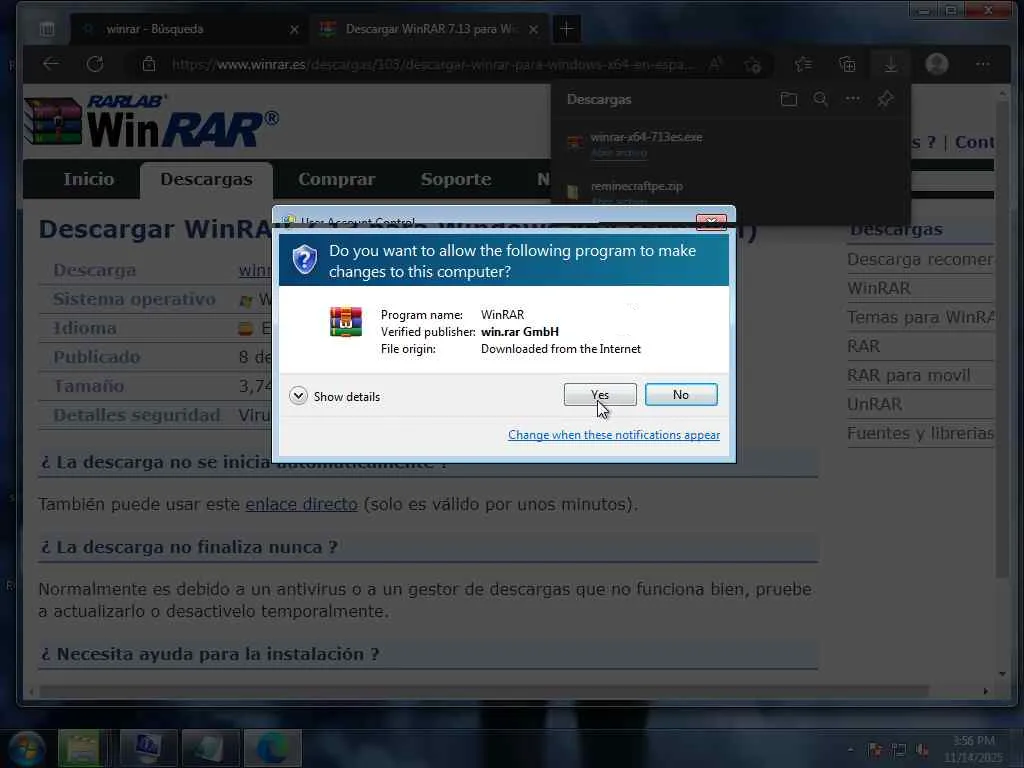This screenshot has width=1024, height=768.
Task: Close the User Account Control dialog
Action: click(x=711, y=222)
